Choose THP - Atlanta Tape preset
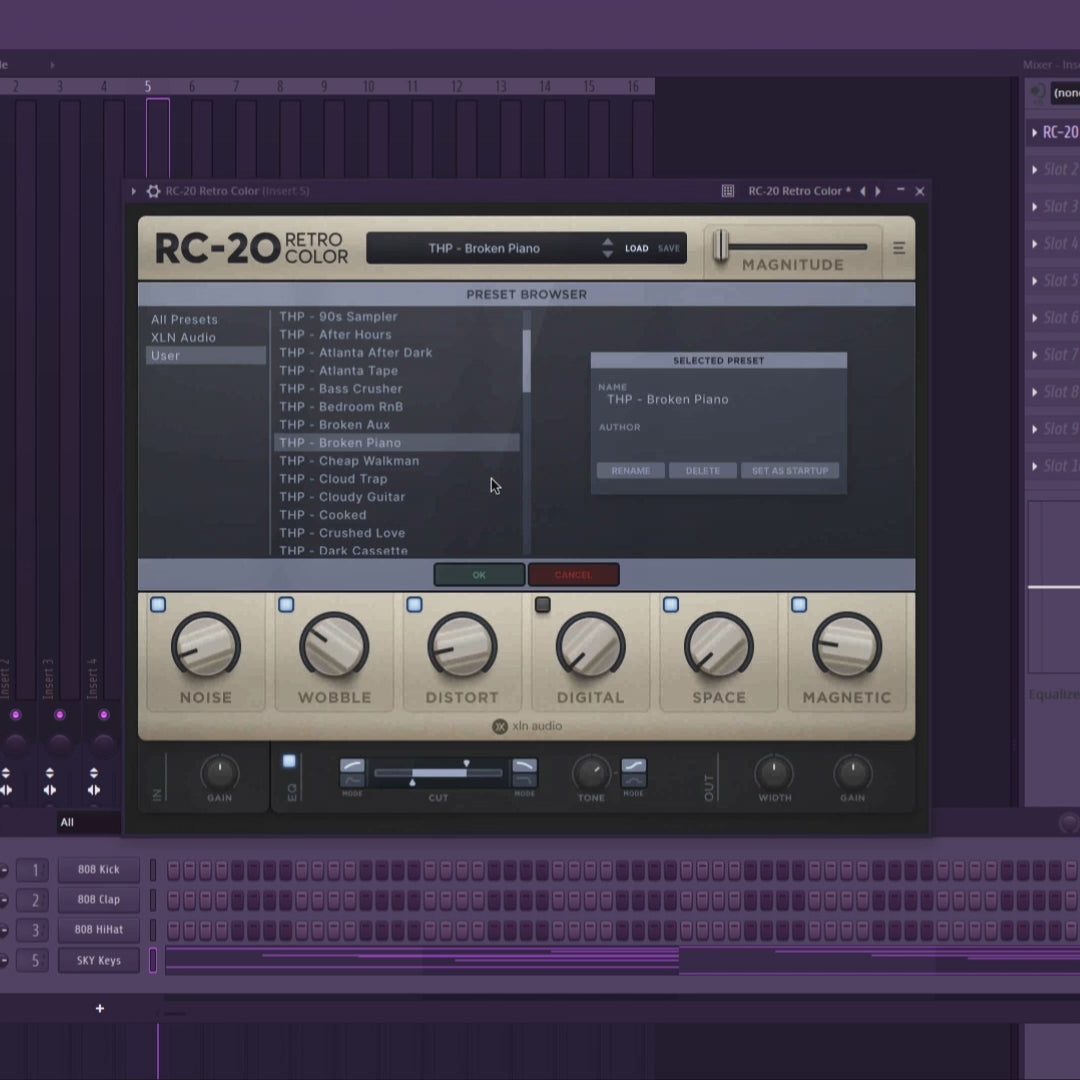The image size is (1080, 1080). pos(338,371)
